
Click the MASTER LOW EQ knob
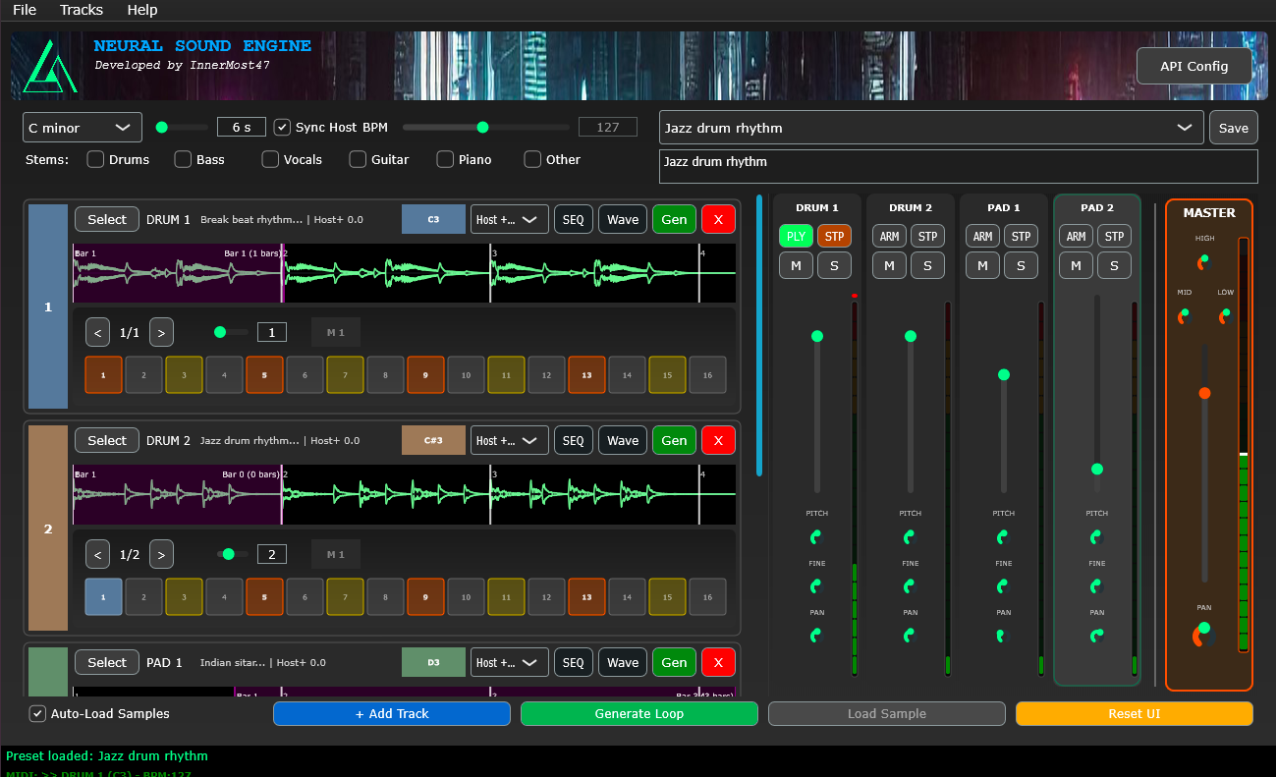pyautogui.click(x=1224, y=316)
